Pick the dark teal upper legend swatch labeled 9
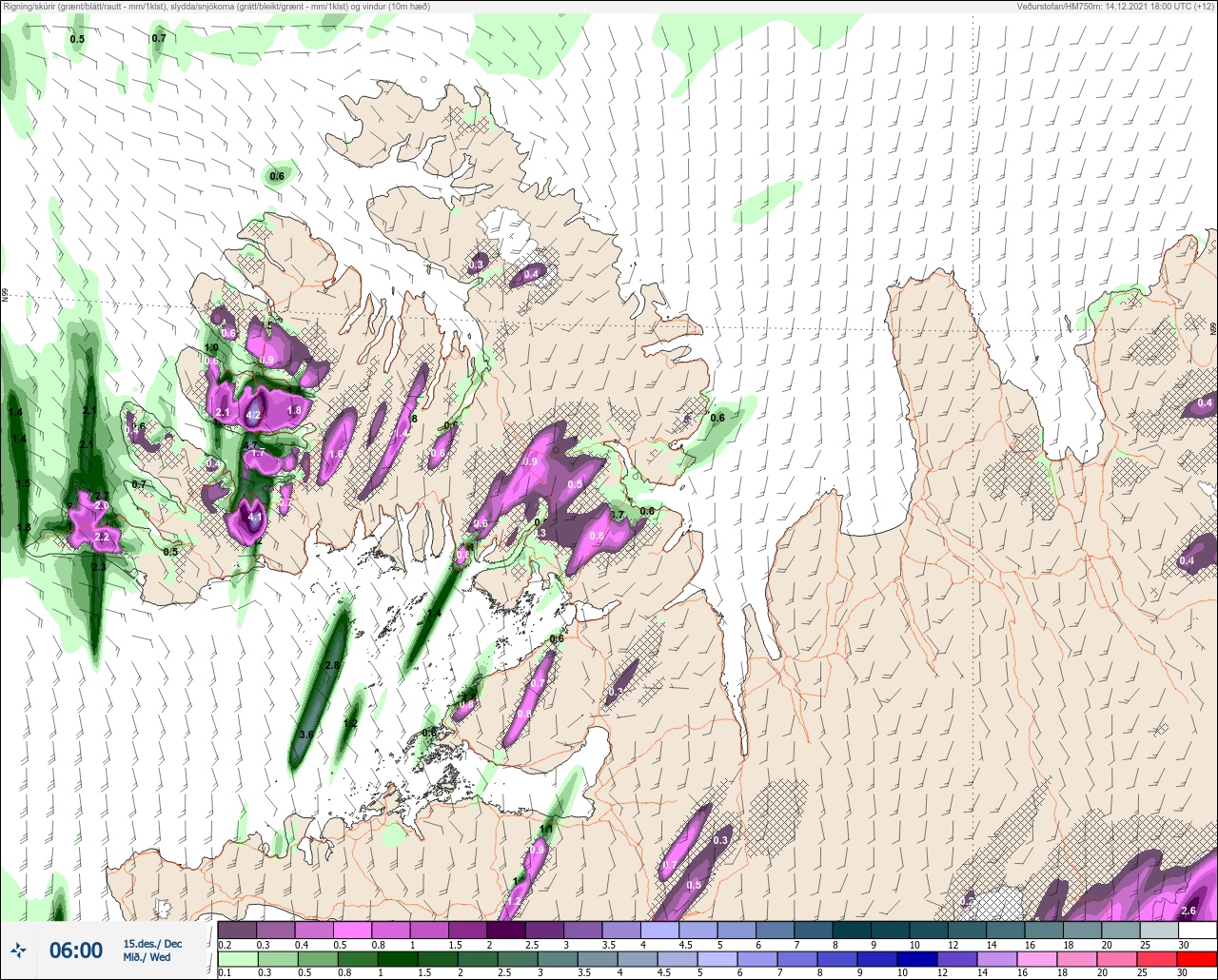Screen dimensions: 1218x980 pos(891,930)
